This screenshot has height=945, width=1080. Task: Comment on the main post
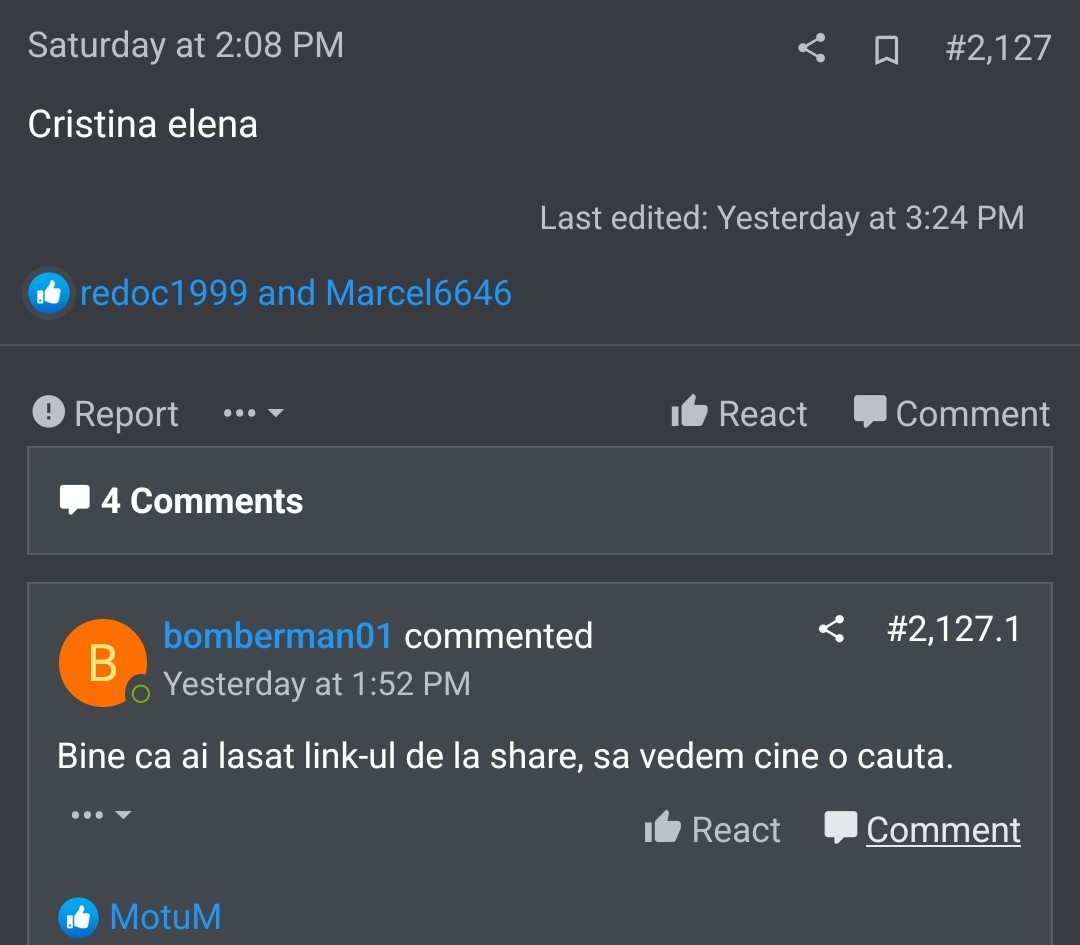(x=952, y=413)
